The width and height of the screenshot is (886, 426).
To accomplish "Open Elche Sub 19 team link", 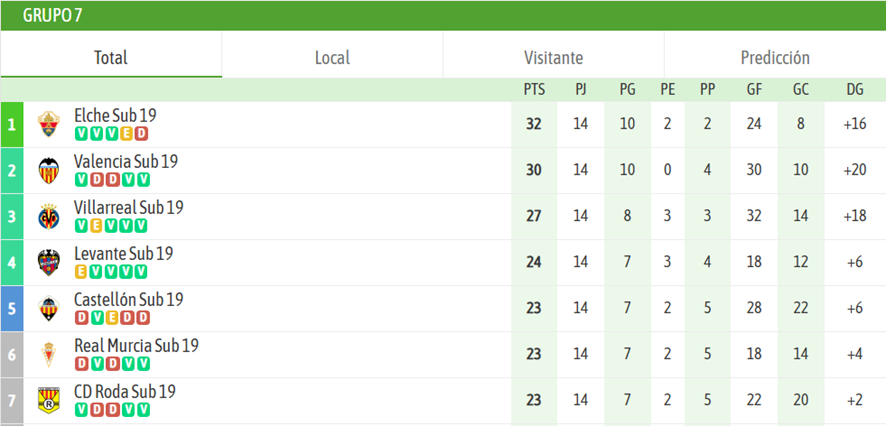I will click(115, 115).
